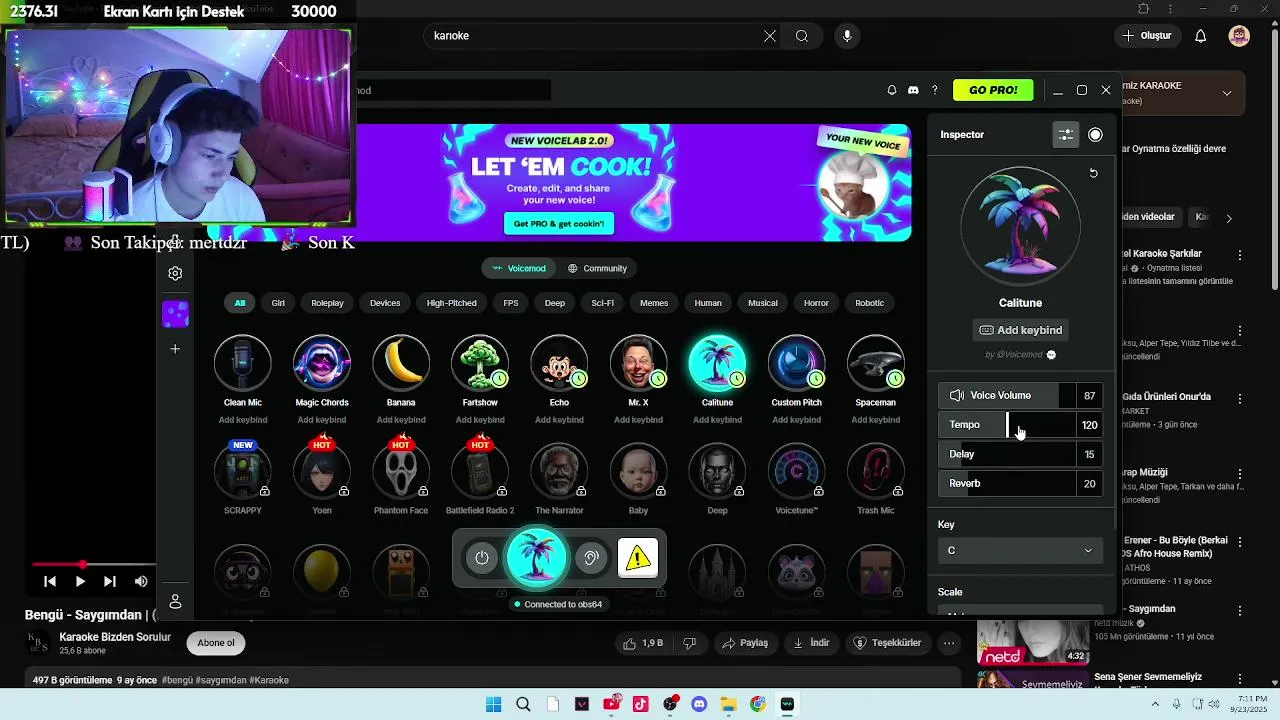
Task: Open Discord from the taskbar
Action: tap(699, 704)
